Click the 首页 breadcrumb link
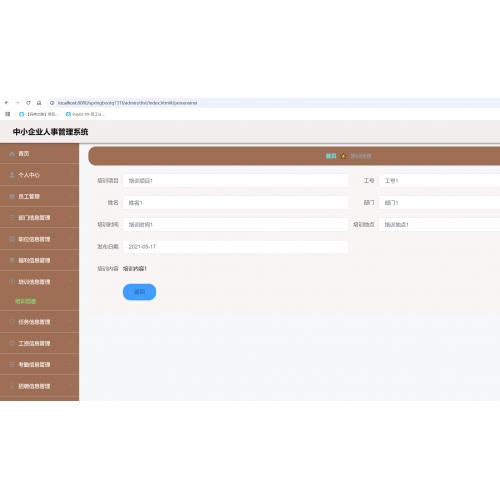This screenshot has width=500, height=500. (x=331, y=156)
